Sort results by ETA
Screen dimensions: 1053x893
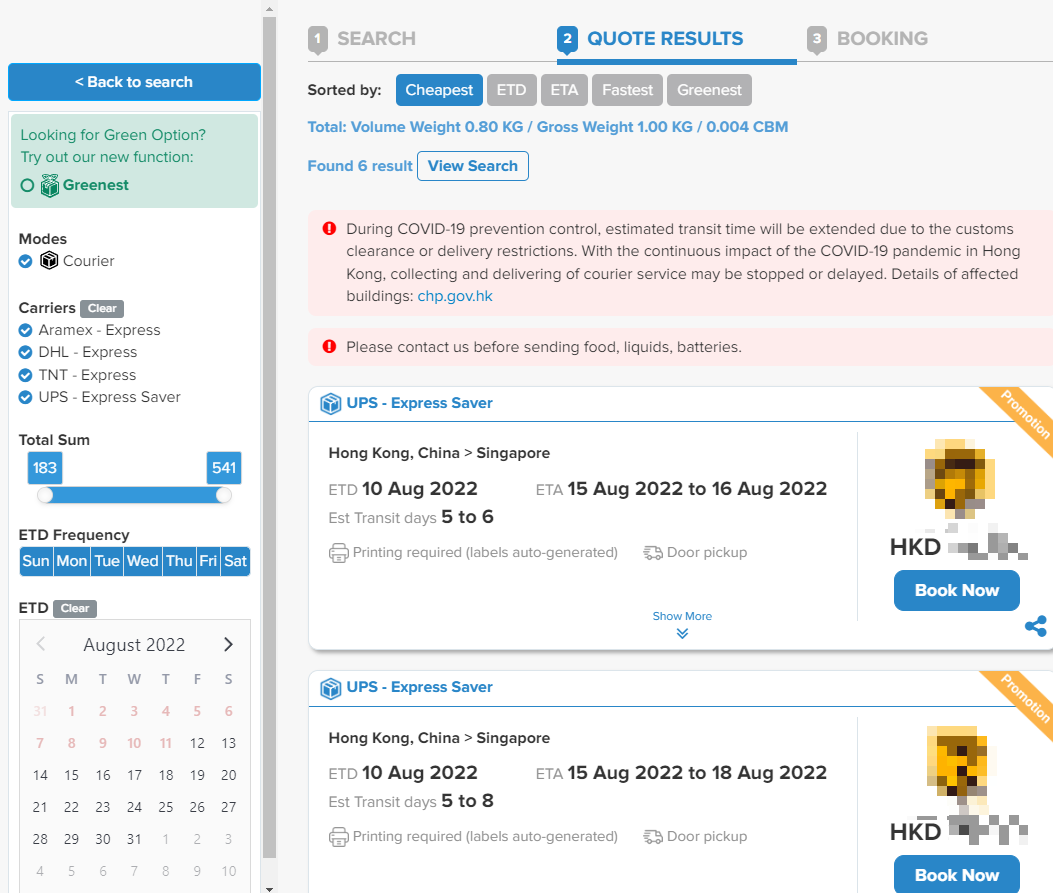pyautogui.click(x=564, y=90)
